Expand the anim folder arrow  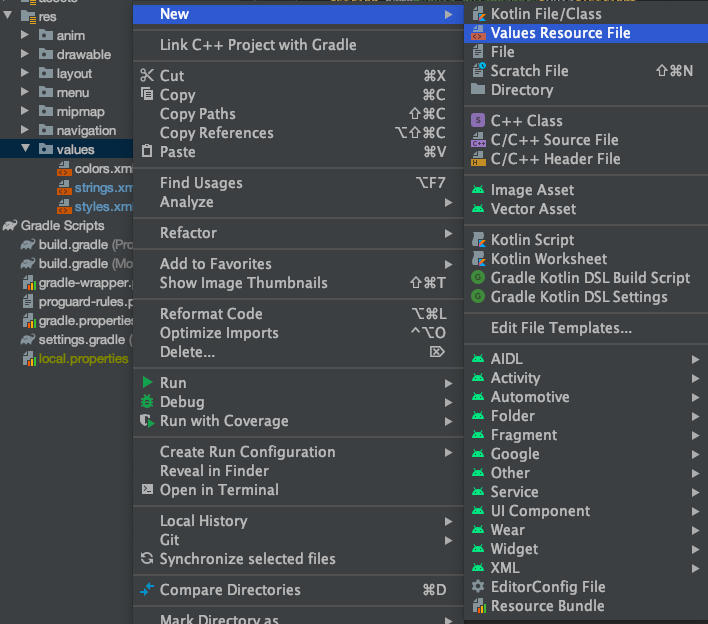click(25, 35)
